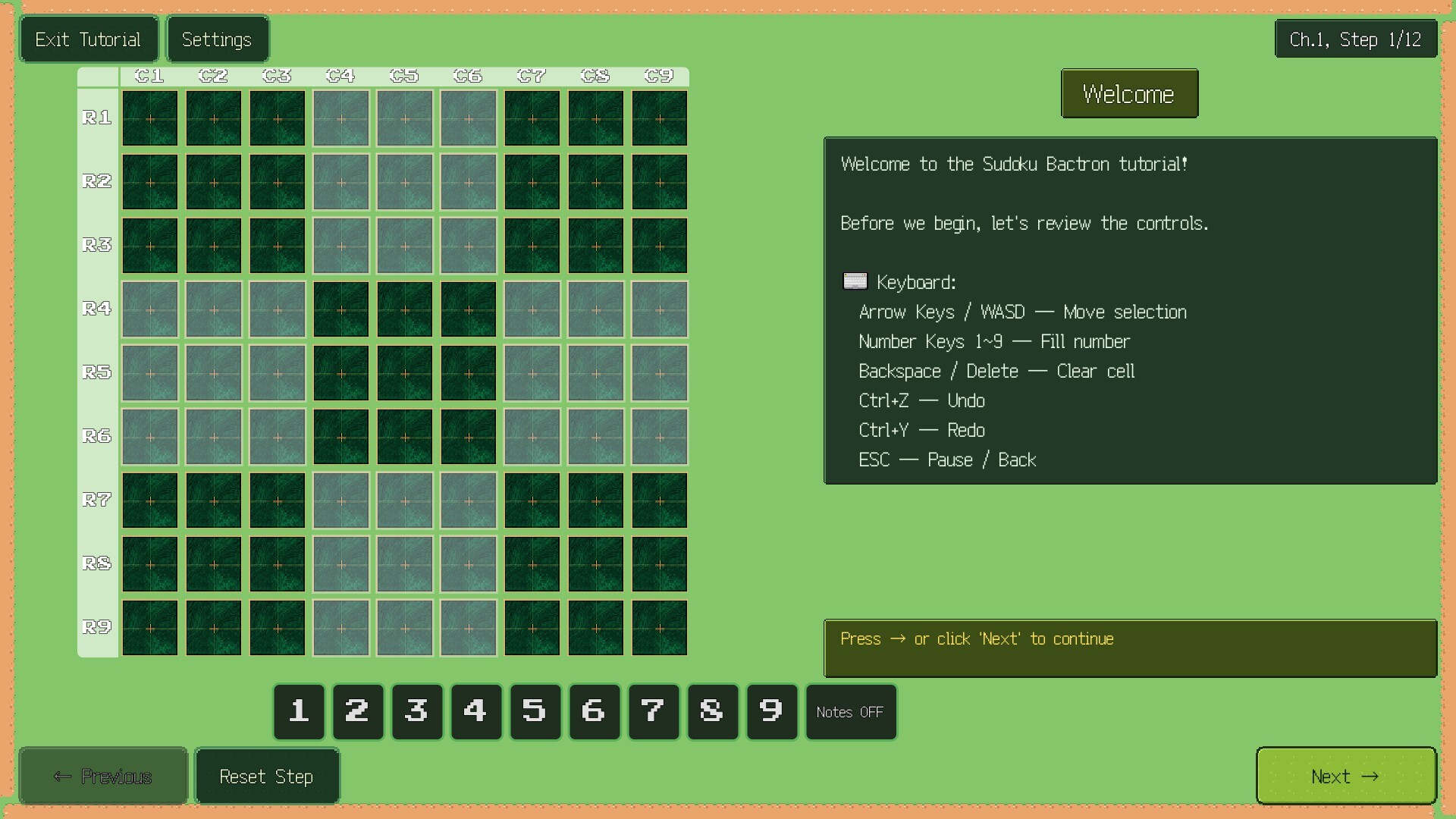Choose number 3 on the number pad

[x=417, y=711]
